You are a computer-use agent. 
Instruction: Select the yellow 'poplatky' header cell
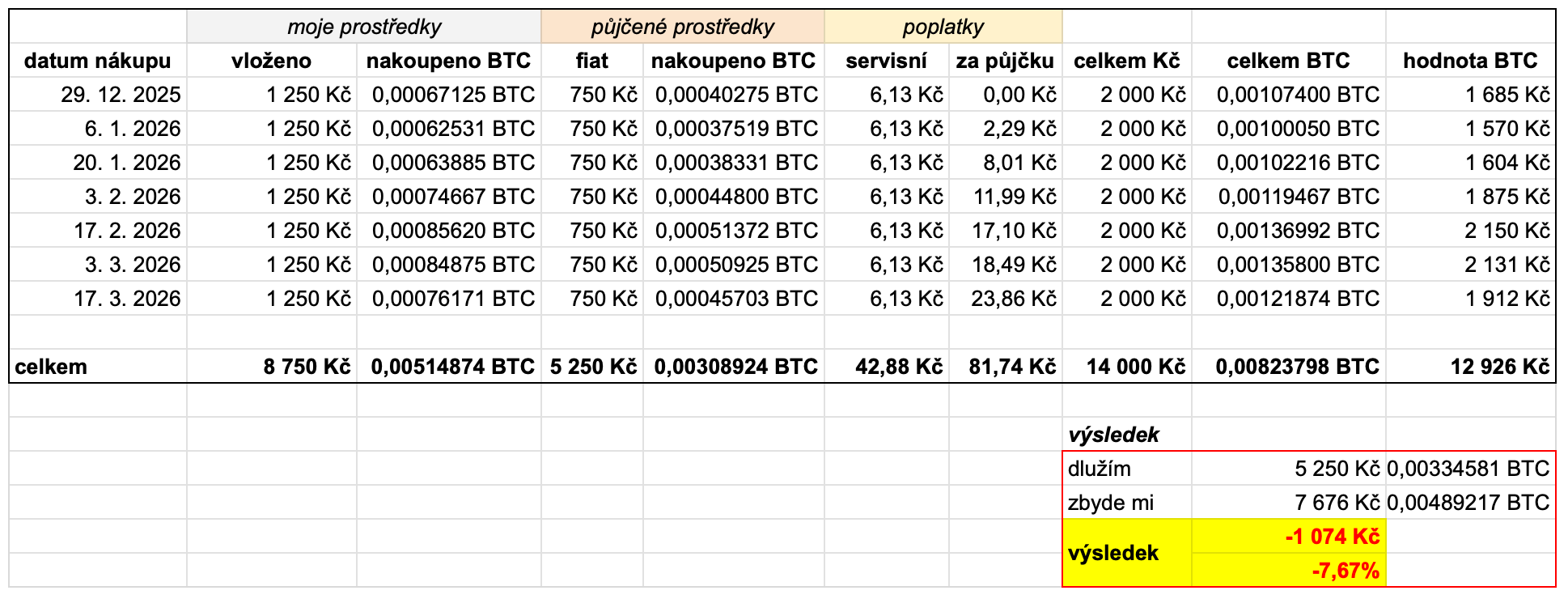tap(943, 27)
